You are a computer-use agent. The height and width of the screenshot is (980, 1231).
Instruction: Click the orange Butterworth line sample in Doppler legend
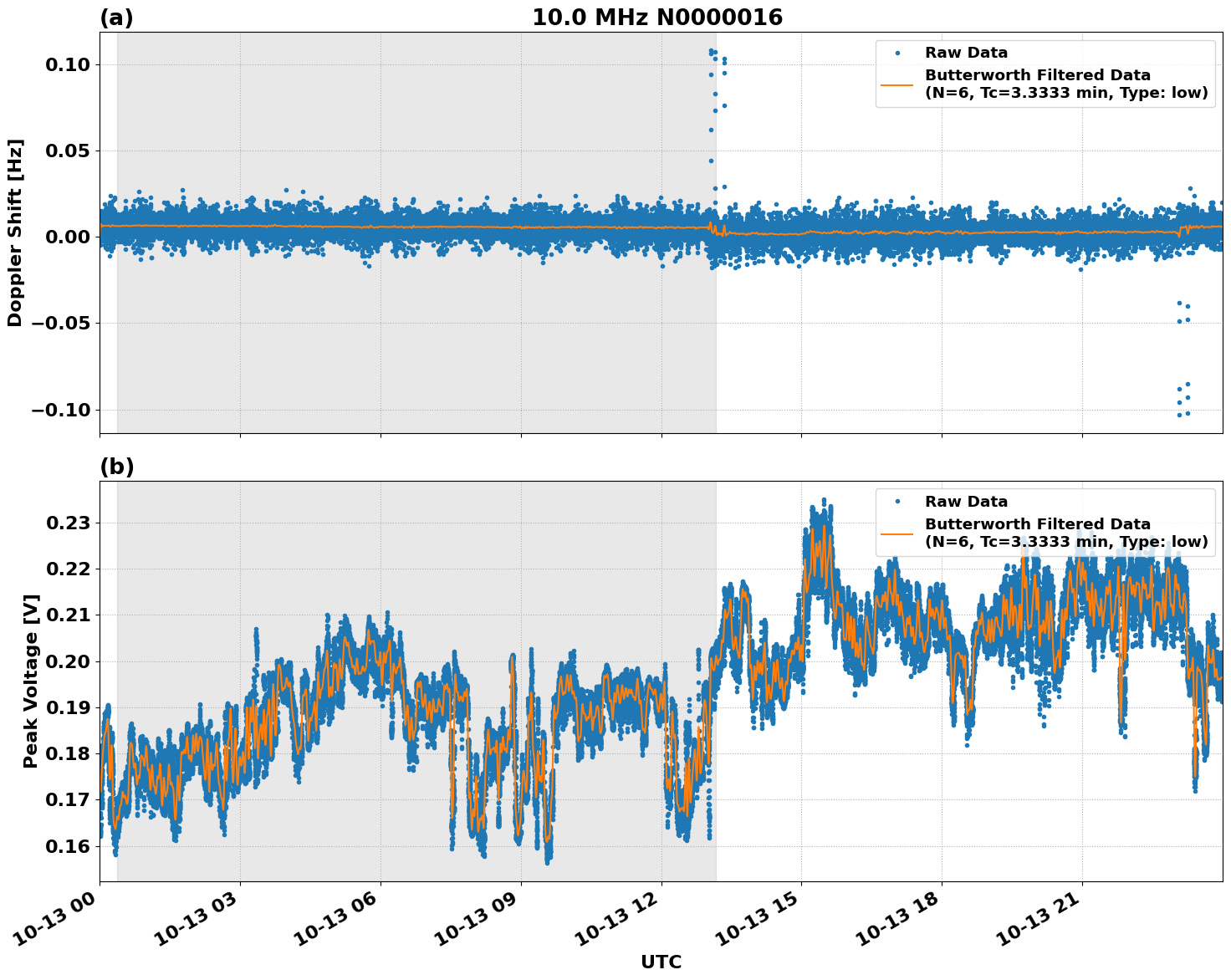(897, 84)
